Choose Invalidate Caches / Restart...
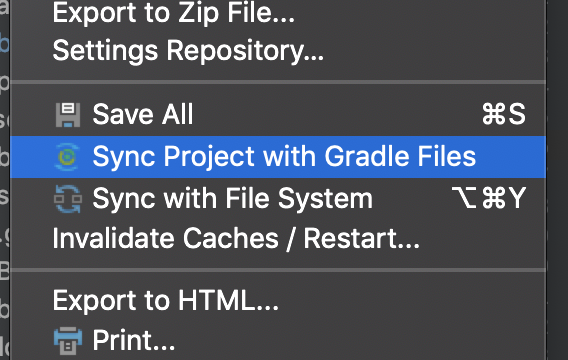568x360 pixels. pyautogui.click(x=236, y=238)
